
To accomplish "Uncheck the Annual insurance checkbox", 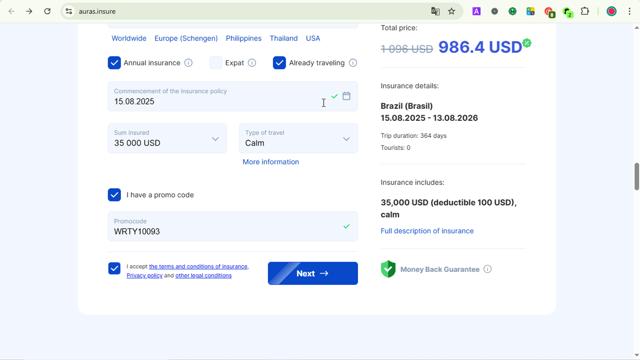I will tap(114, 63).
